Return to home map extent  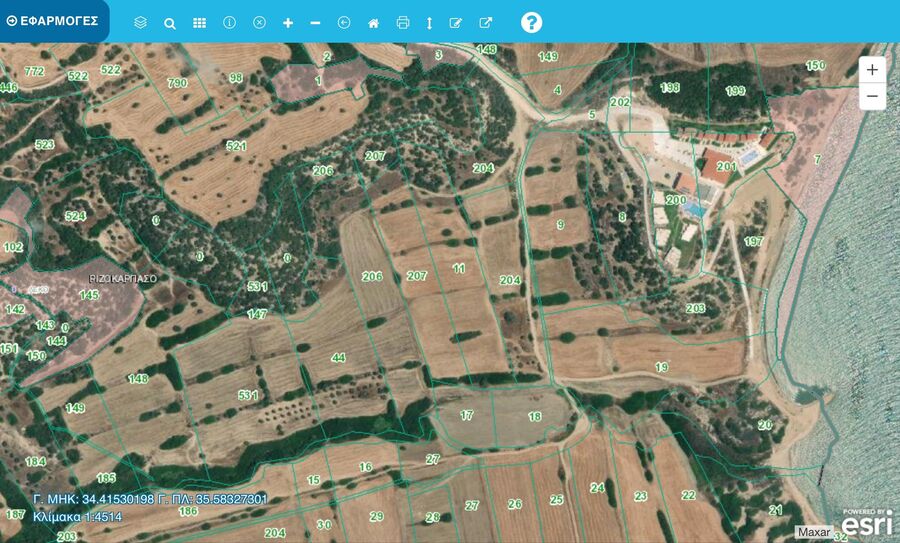pos(373,22)
